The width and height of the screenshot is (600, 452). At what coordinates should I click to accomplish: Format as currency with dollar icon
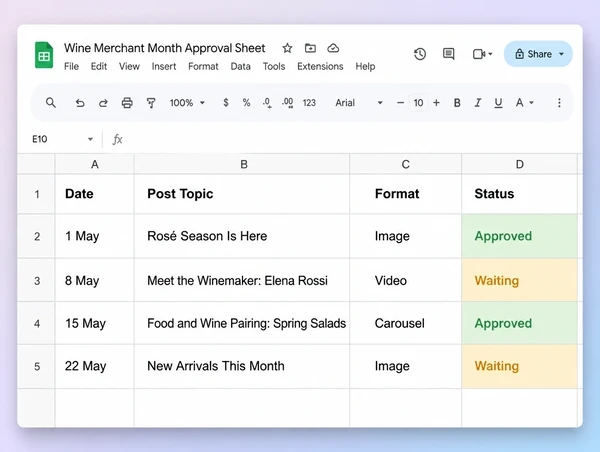coord(226,103)
